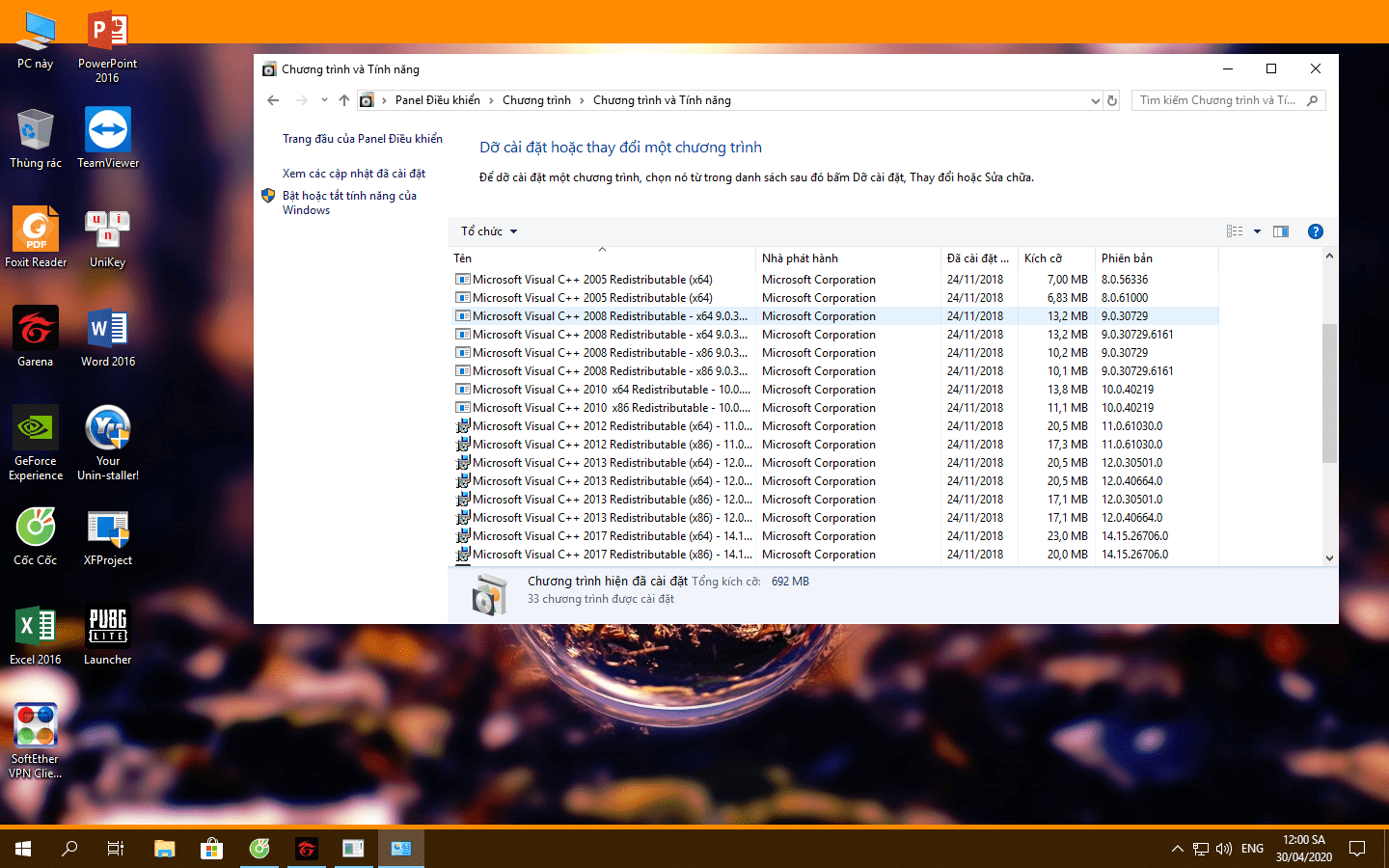Open Bật hoặc tắt tính năng của Windows
The width and height of the screenshot is (1389, 868).
coord(350,203)
